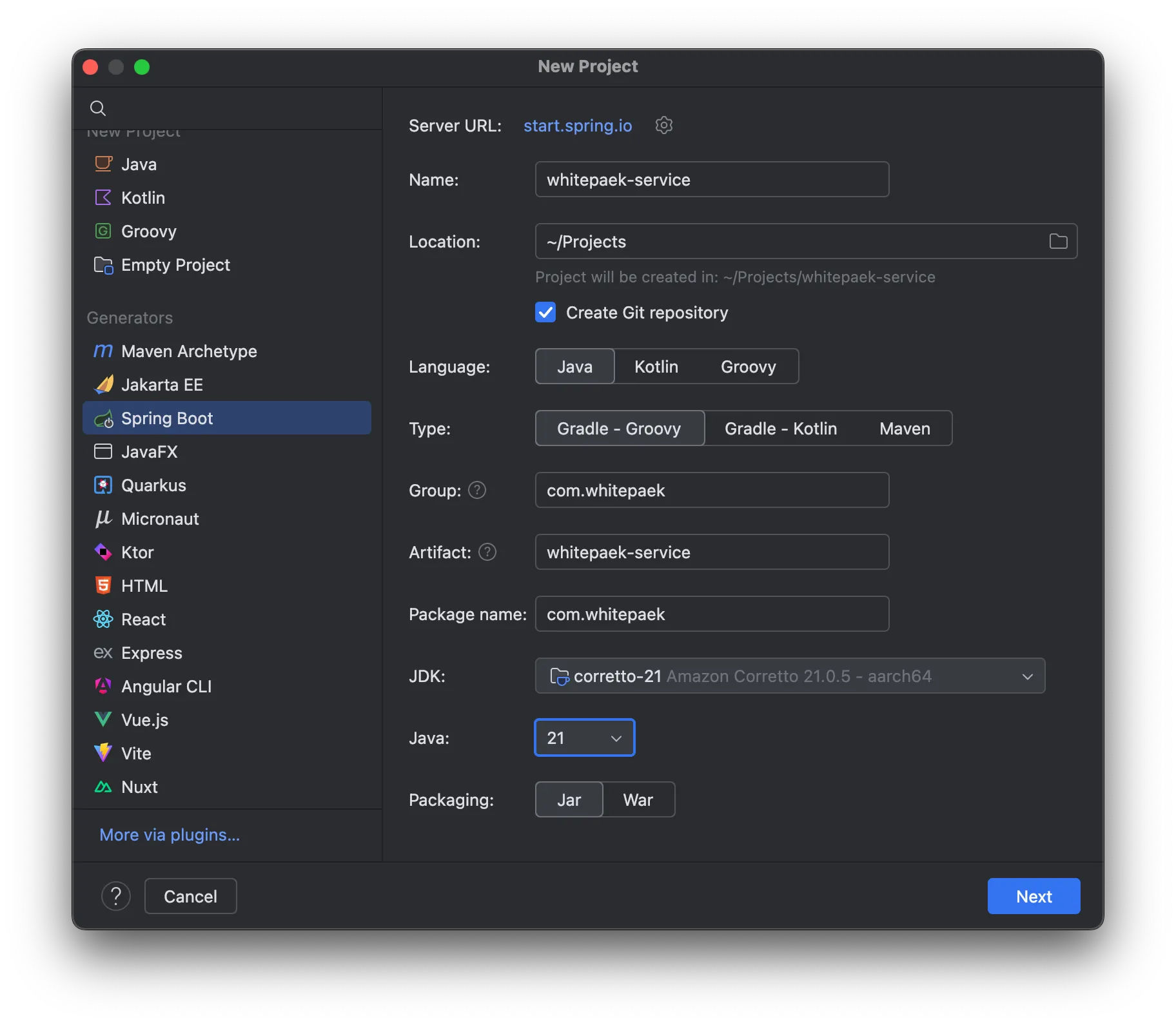Click the JavaFX window icon
Image resolution: width=1176 pixels, height=1025 pixels.
[x=103, y=451]
